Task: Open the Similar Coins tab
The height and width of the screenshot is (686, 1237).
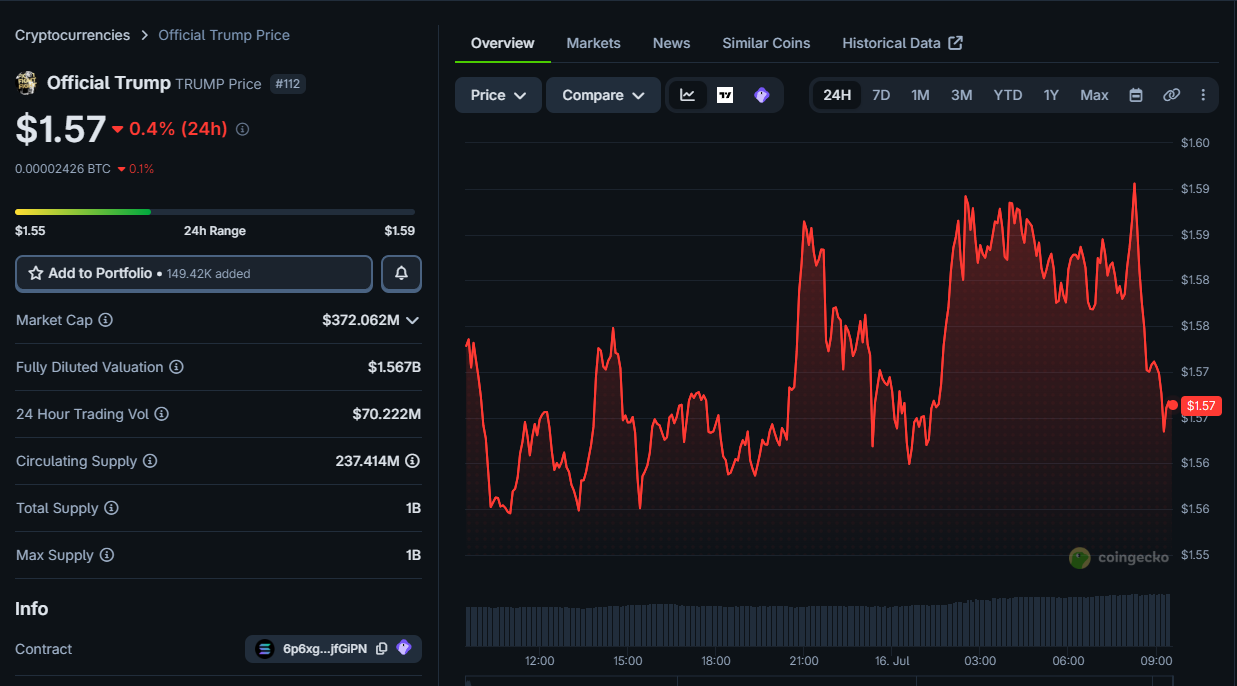Action: [x=766, y=43]
